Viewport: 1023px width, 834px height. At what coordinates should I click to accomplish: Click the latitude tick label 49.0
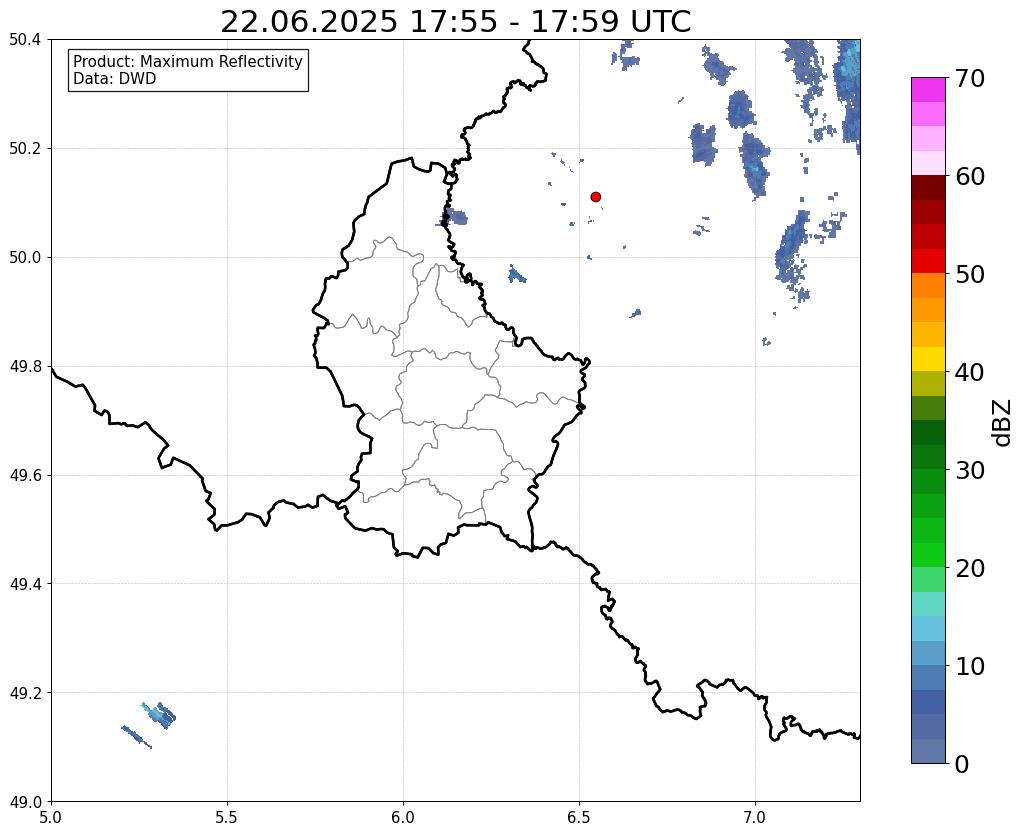point(25,802)
